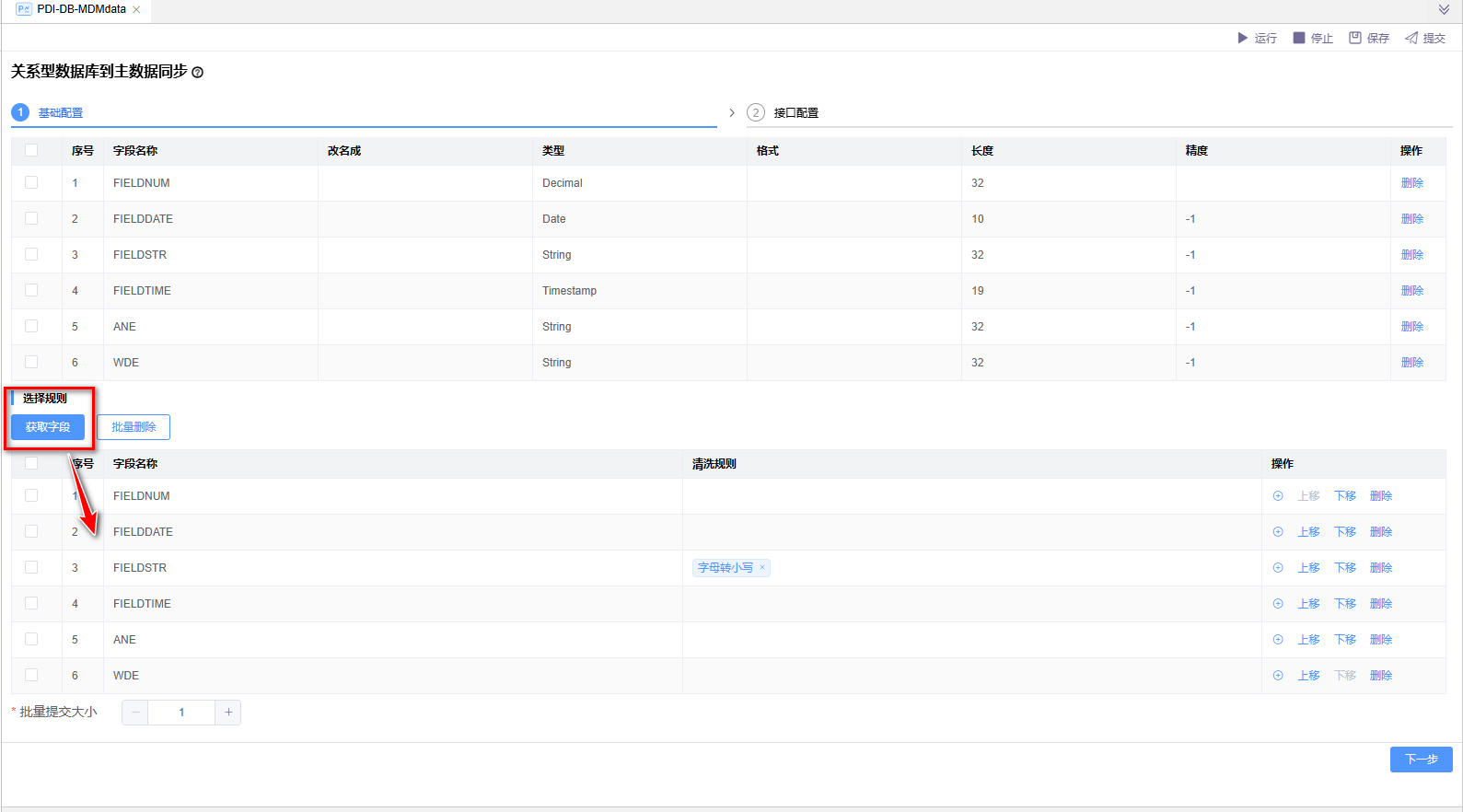Close the PDI-DB-MDMdata tab
Viewport: 1463px width, 812px height.
136,9
